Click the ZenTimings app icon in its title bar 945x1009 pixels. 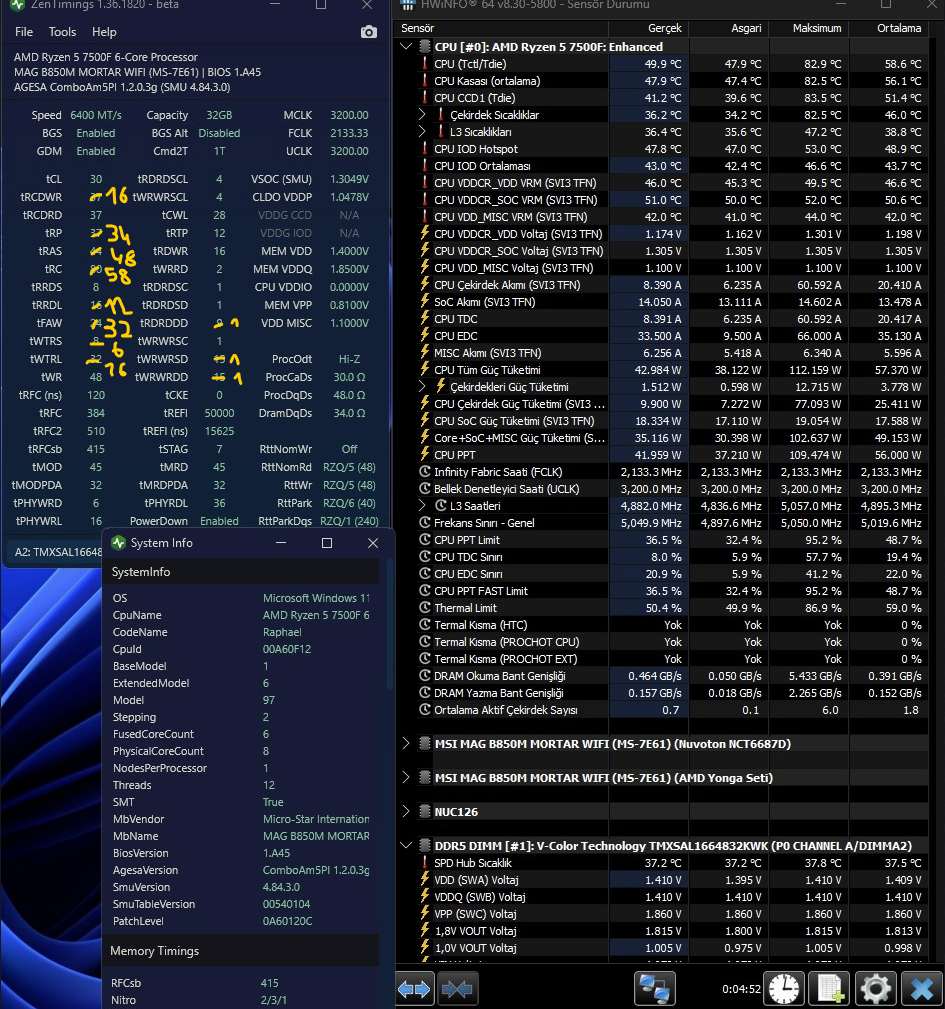coord(17,5)
